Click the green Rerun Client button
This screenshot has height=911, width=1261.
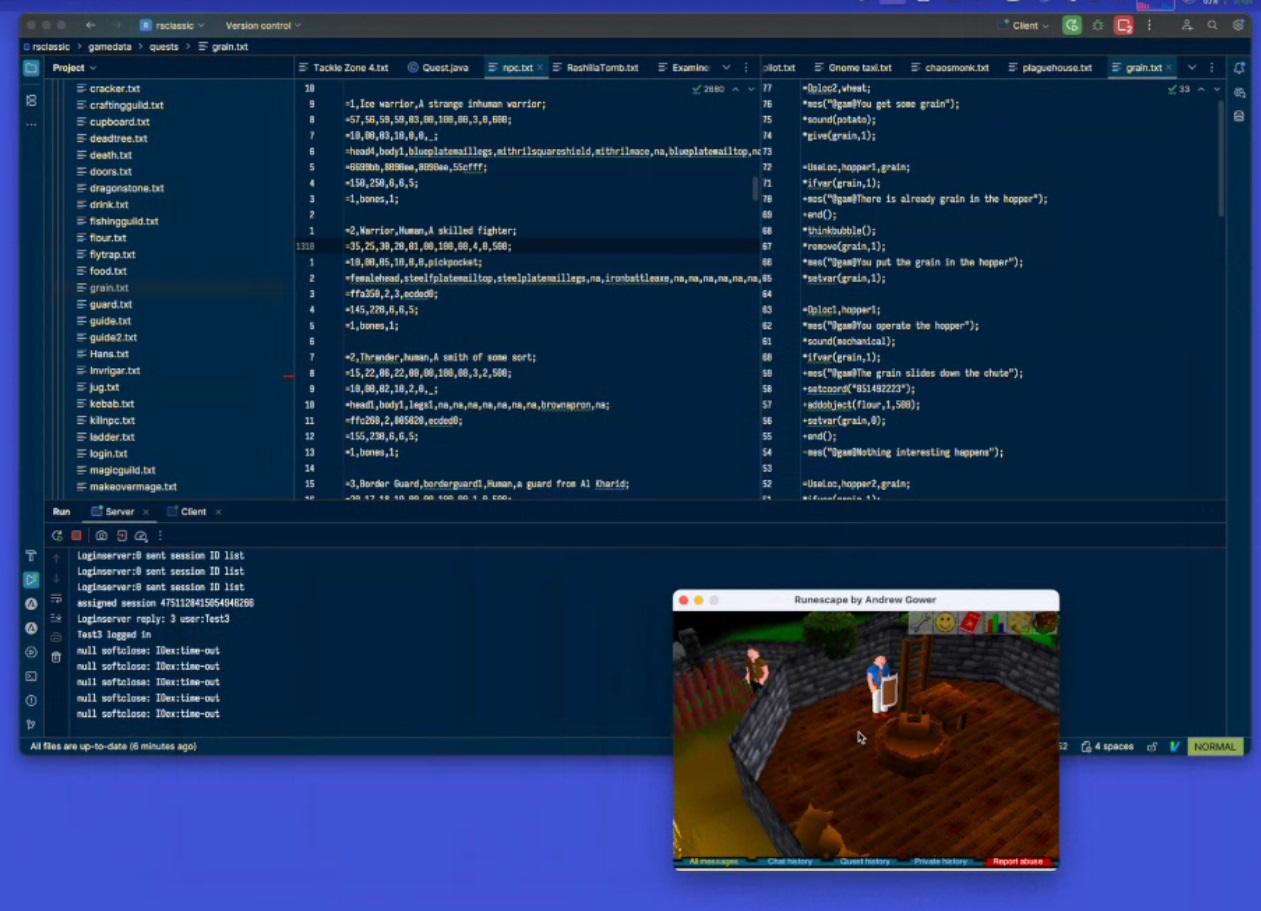(x=1072, y=25)
